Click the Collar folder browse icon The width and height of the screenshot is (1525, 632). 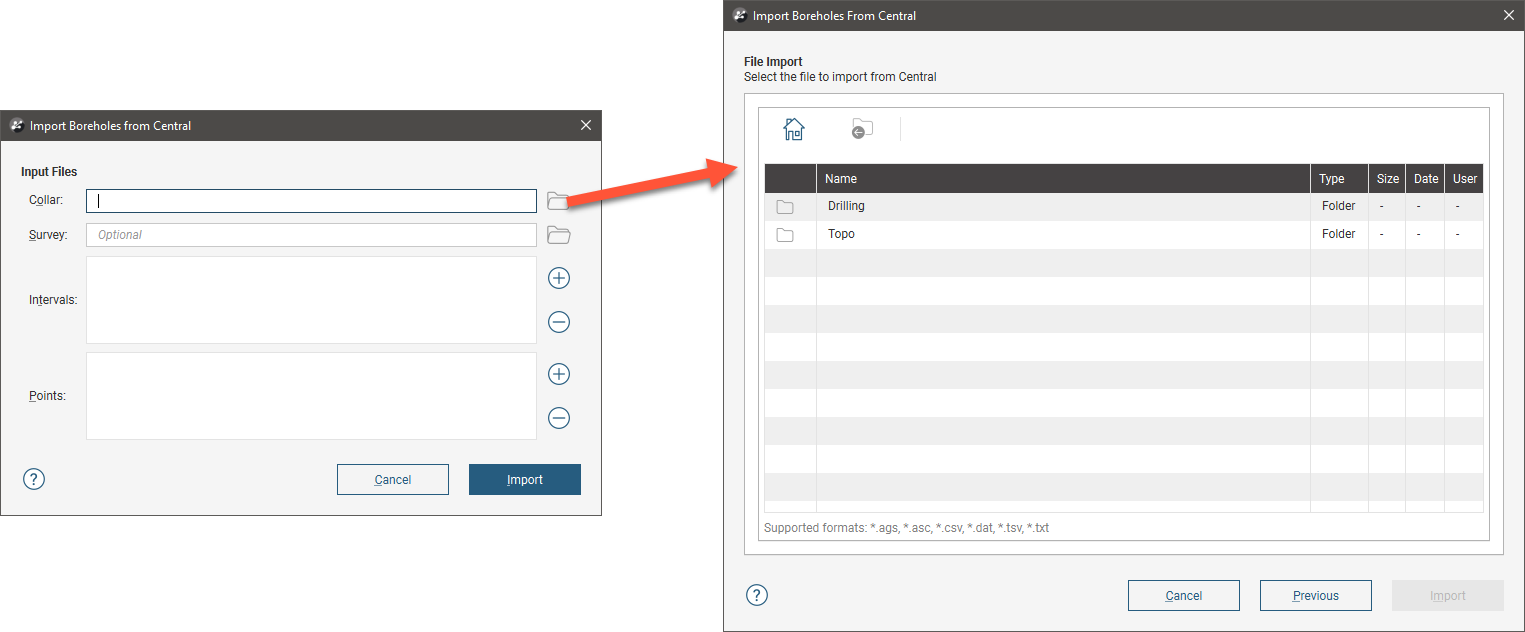point(558,200)
